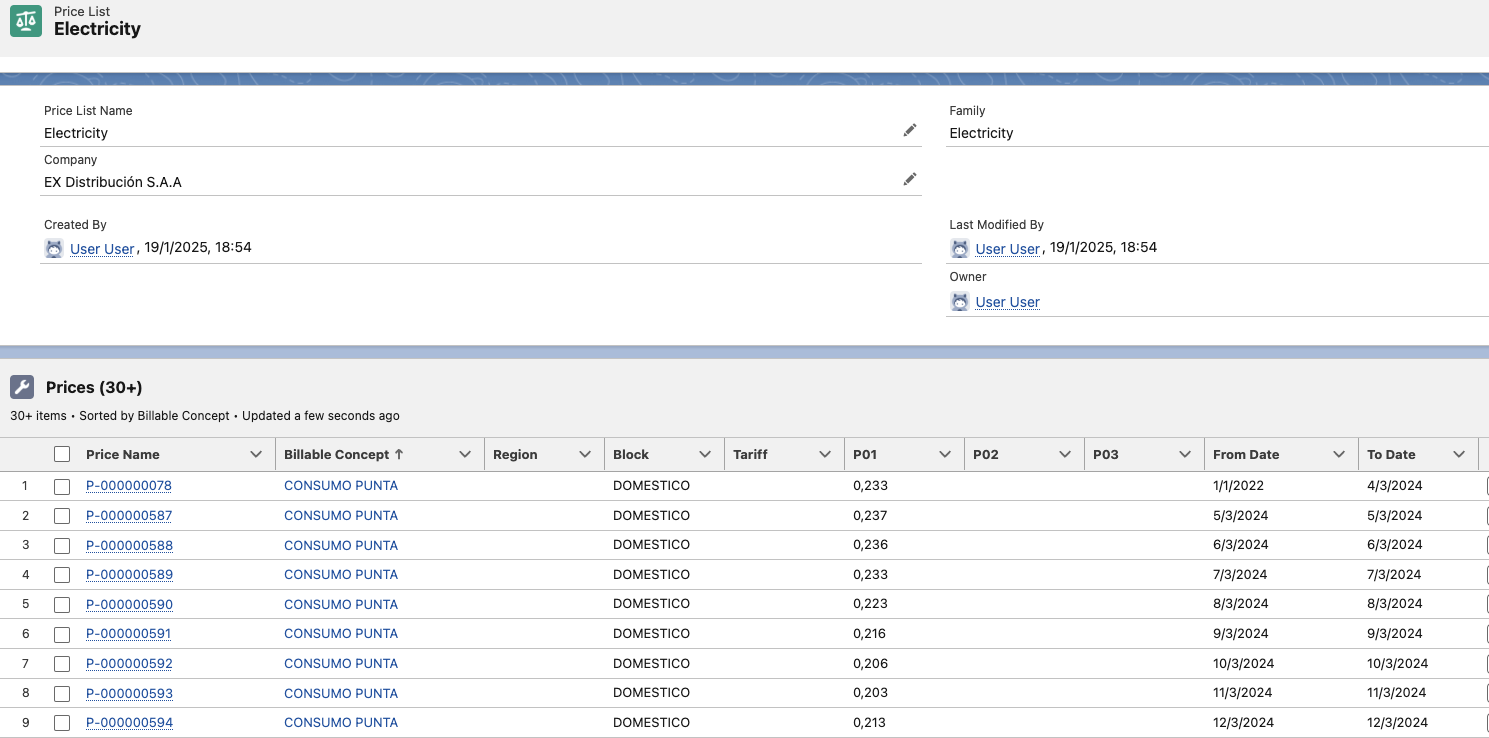
Task: Click the From Date value 1/1/2022
Action: coord(1240,486)
